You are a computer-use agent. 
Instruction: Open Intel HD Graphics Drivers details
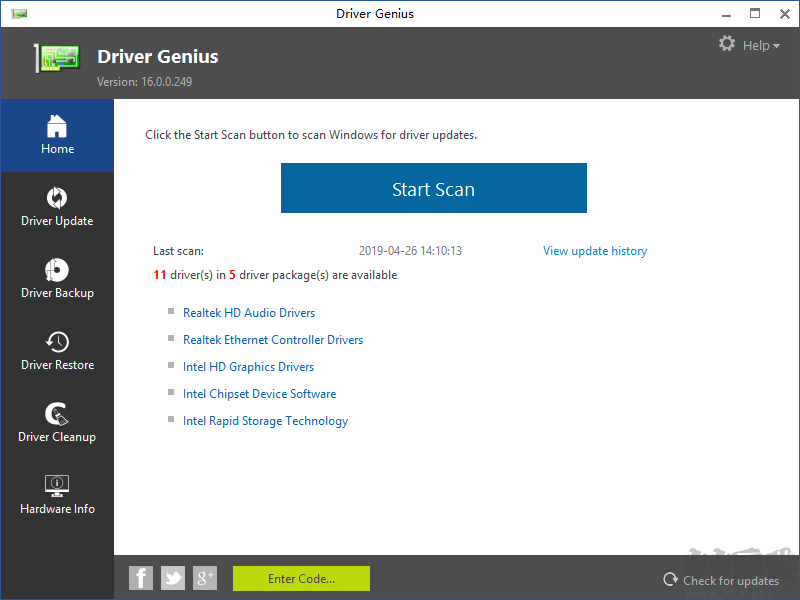[x=248, y=366]
